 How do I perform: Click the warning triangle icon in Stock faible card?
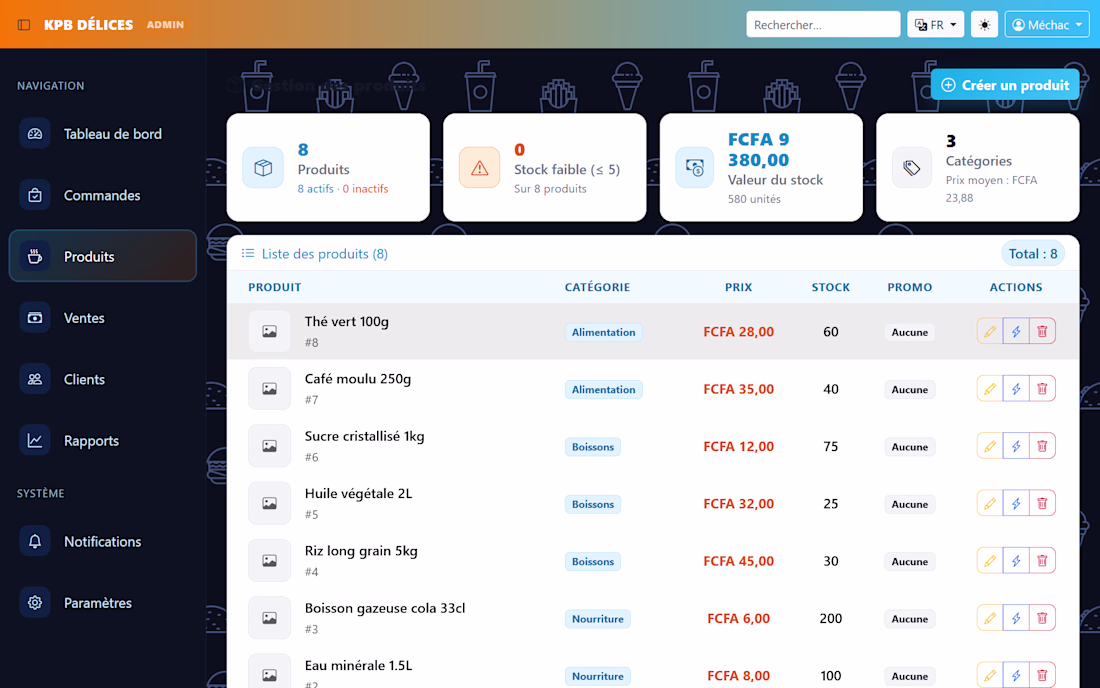tap(479, 168)
